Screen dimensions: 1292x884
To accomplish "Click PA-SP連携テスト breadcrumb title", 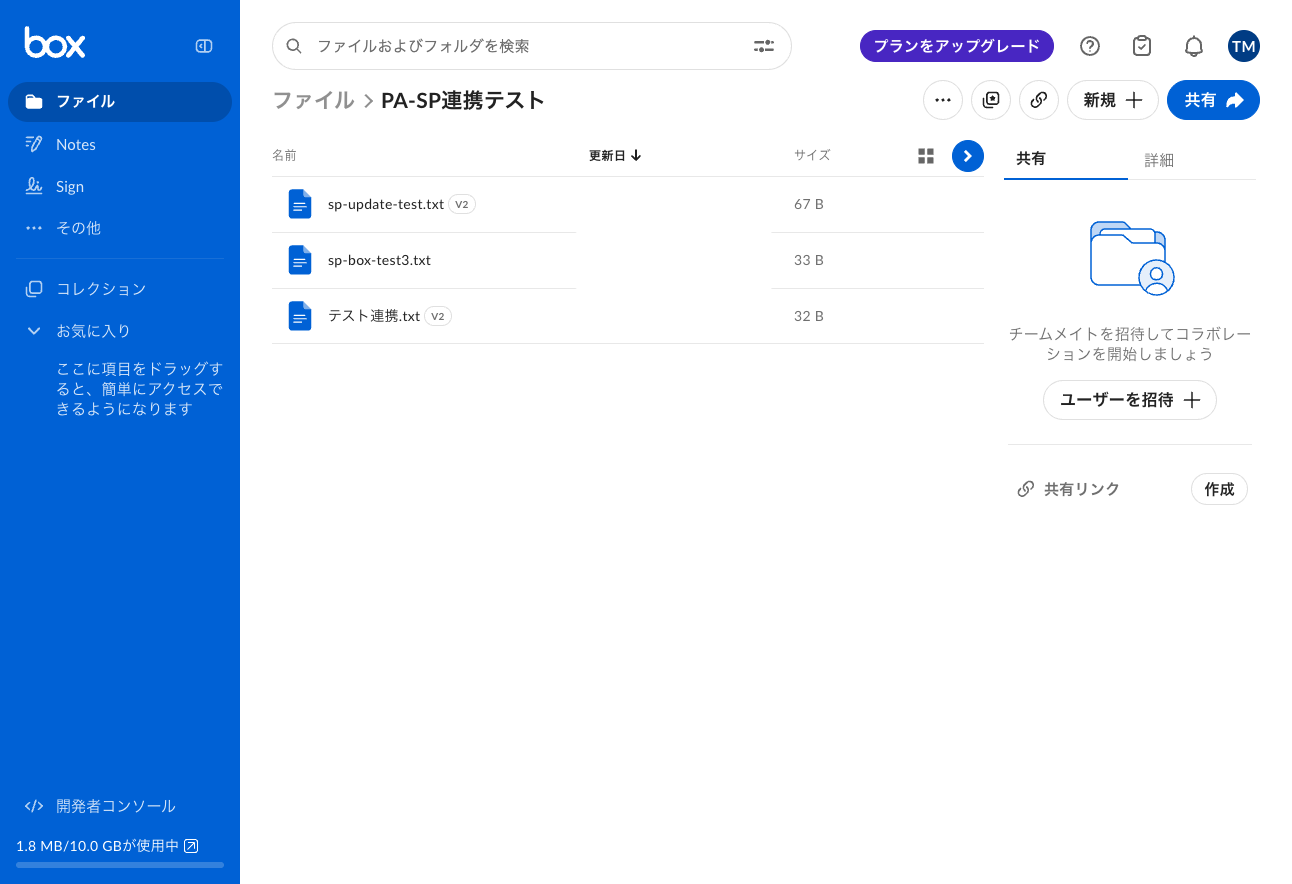I will click(463, 100).
